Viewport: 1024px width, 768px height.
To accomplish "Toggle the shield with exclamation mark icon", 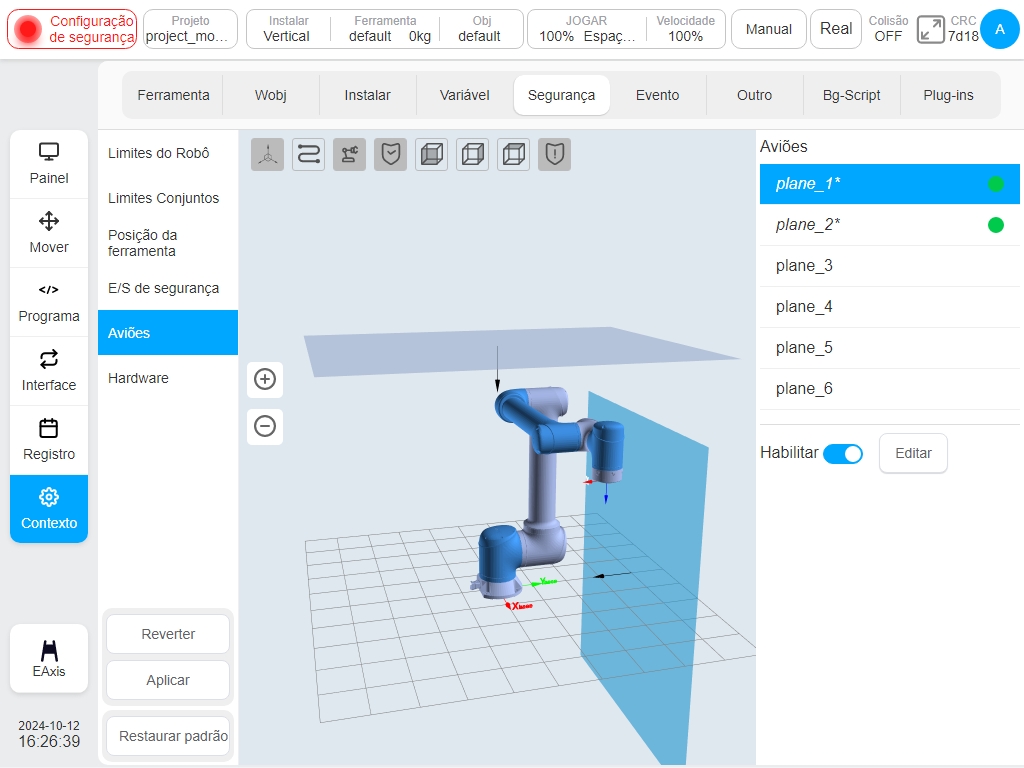I will [x=554, y=155].
